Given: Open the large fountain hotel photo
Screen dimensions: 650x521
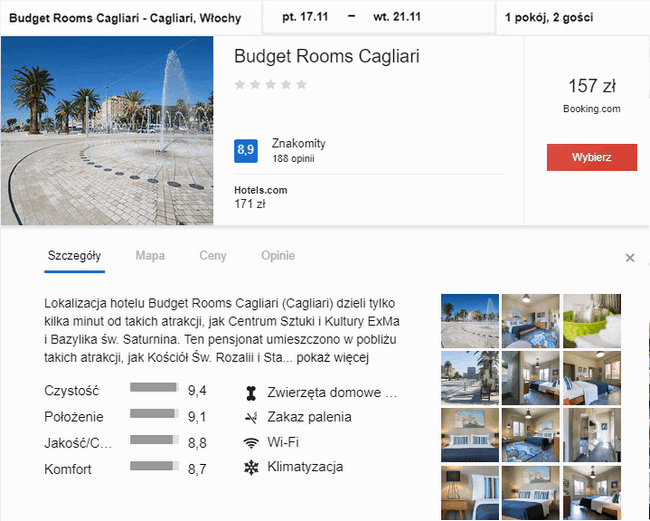Looking at the screenshot, I should 107,130.
